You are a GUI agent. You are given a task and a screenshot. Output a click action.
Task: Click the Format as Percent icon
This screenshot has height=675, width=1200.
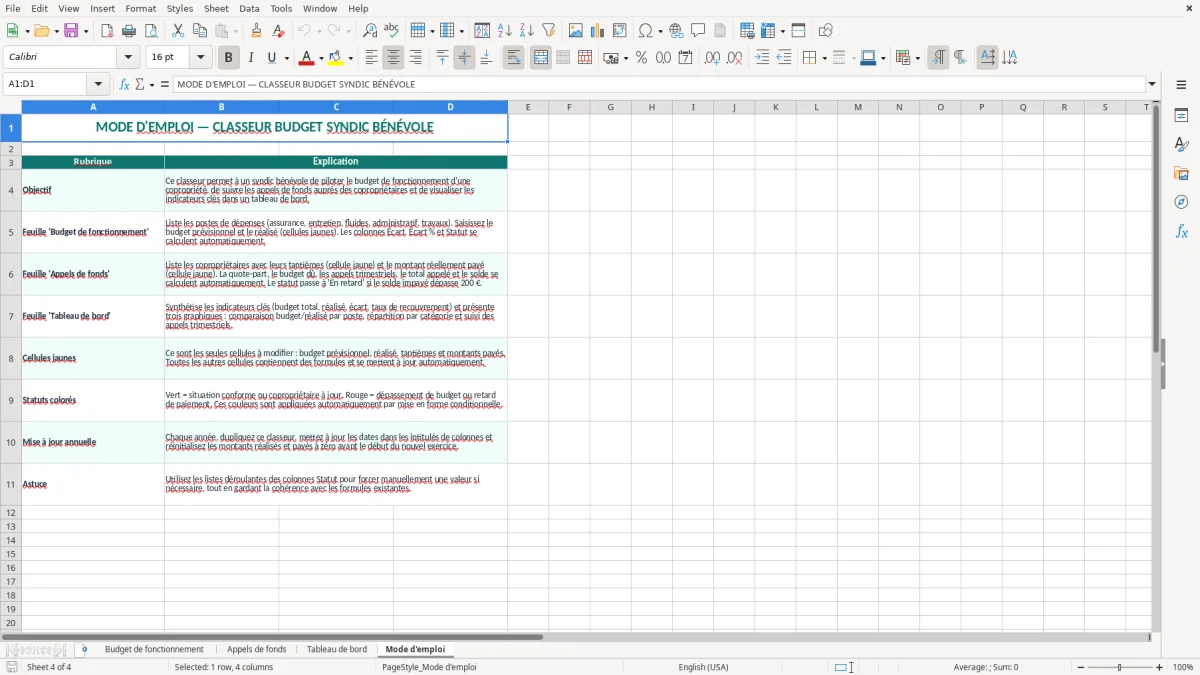pos(641,58)
